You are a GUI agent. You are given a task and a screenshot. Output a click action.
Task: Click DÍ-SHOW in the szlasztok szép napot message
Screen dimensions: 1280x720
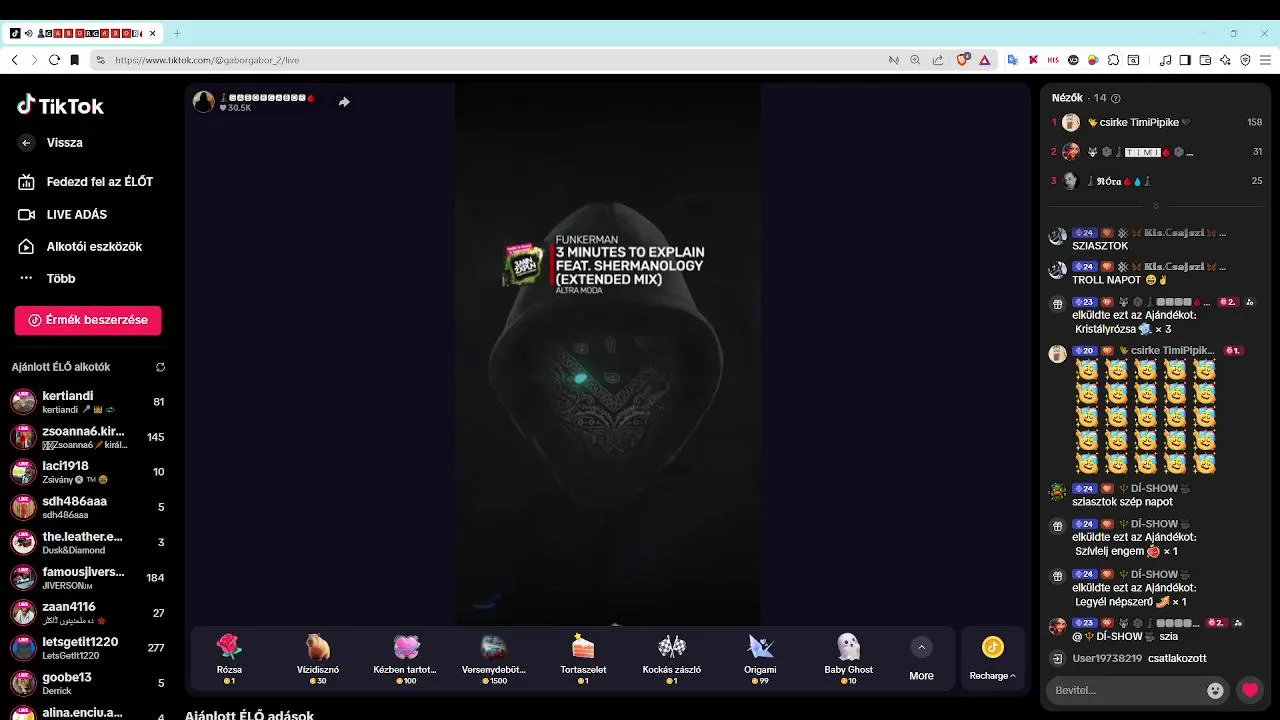click(x=1153, y=489)
